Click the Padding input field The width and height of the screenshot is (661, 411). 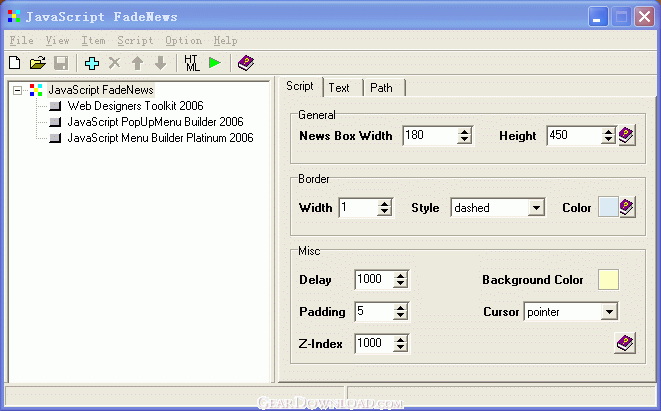(374, 312)
